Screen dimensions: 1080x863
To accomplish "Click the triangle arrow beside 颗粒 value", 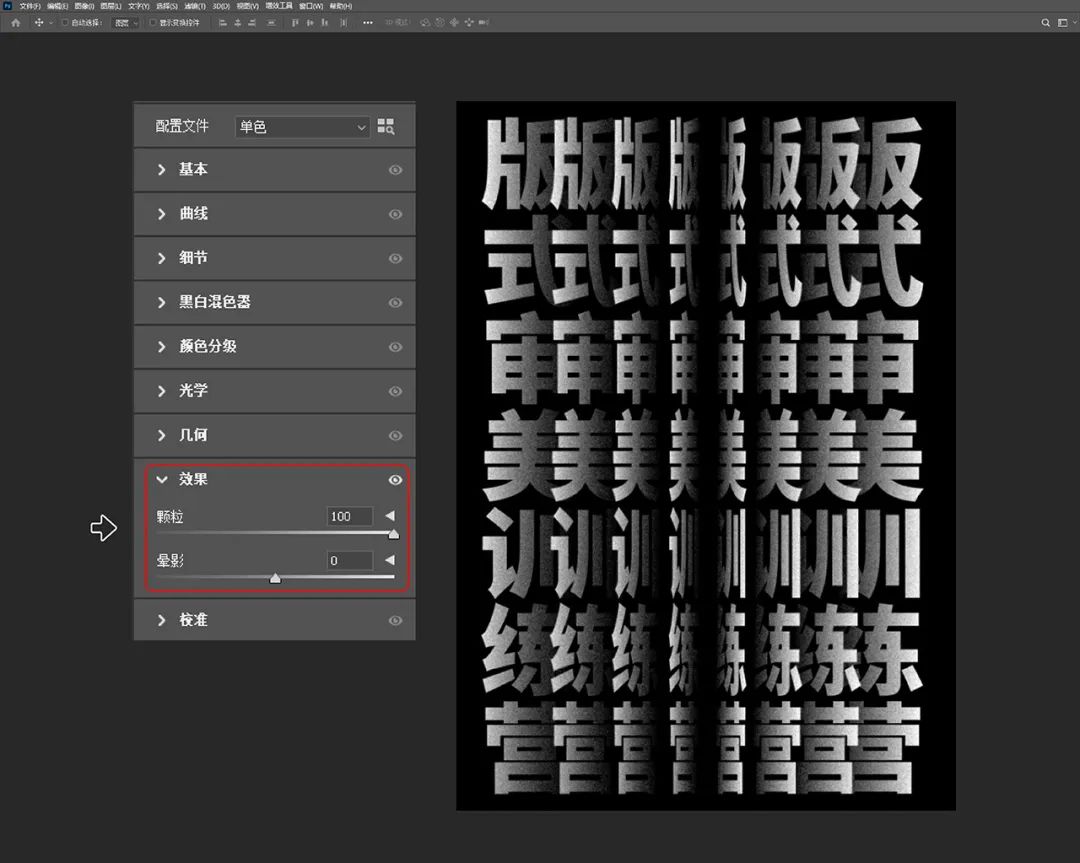I will pos(390,516).
